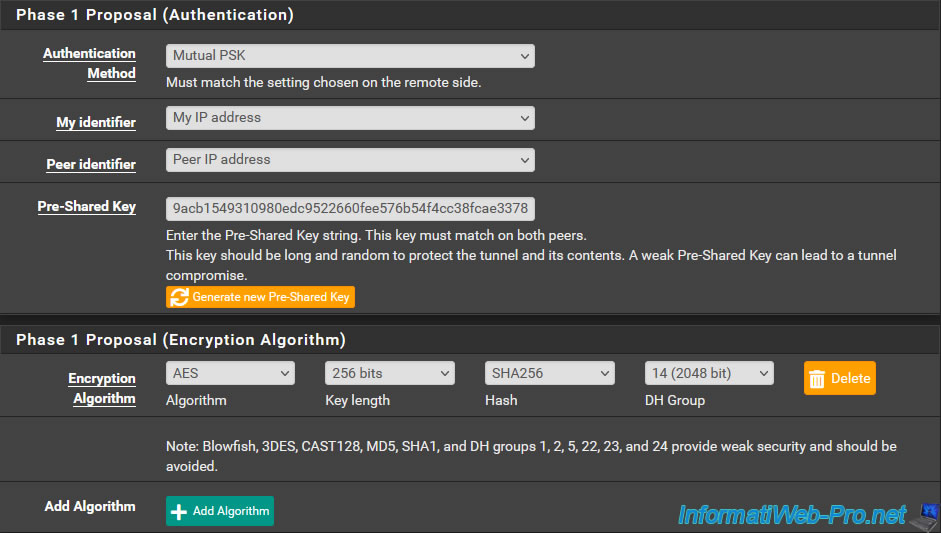Click the Authentication Method label link
Screen dimensions: 941x533
(89, 63)
